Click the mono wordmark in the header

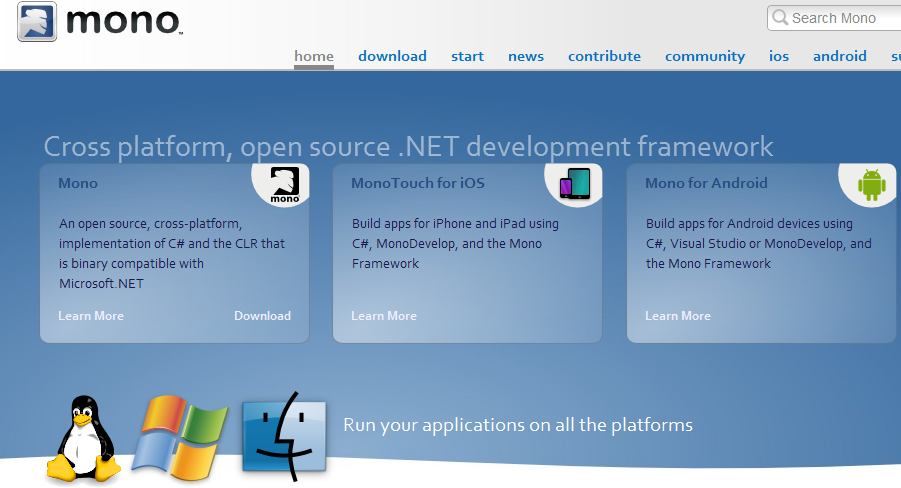(x=124, y=21)
